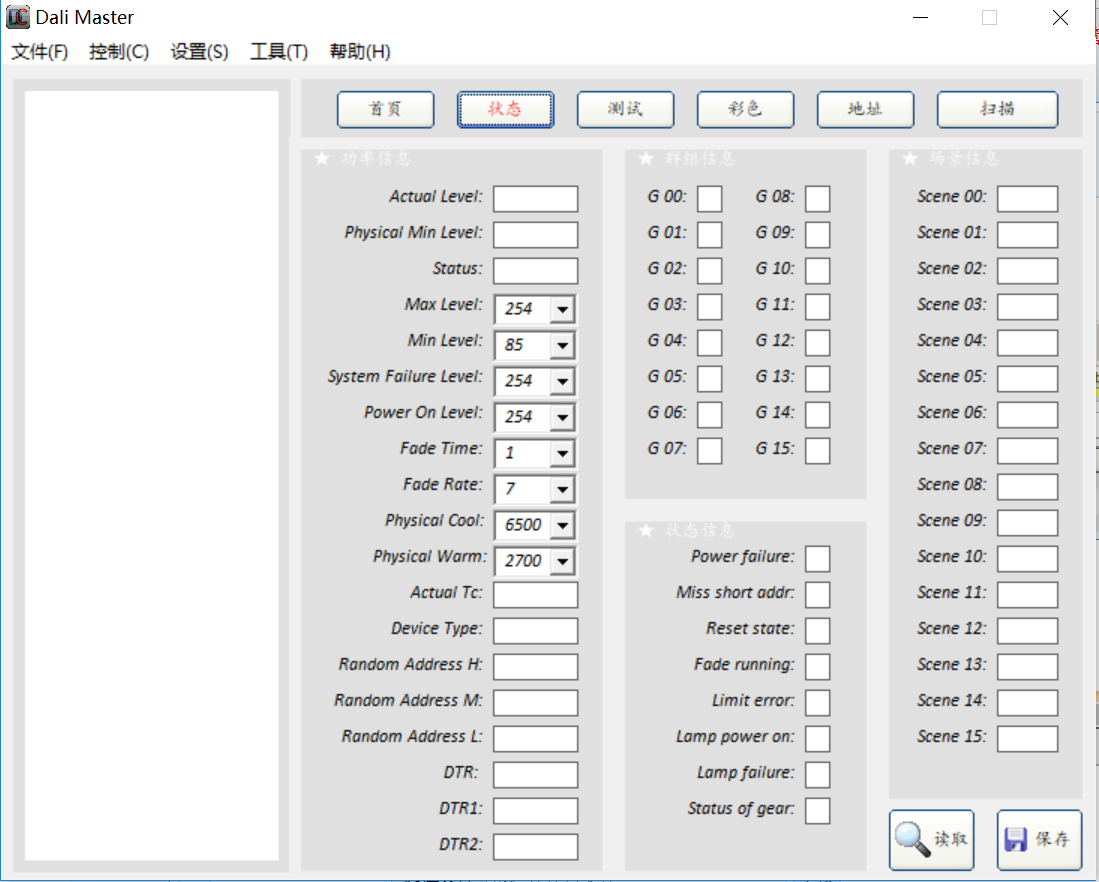
Task: Click the Dali Master app icon in title bar
Action: (x=18, y=17)
